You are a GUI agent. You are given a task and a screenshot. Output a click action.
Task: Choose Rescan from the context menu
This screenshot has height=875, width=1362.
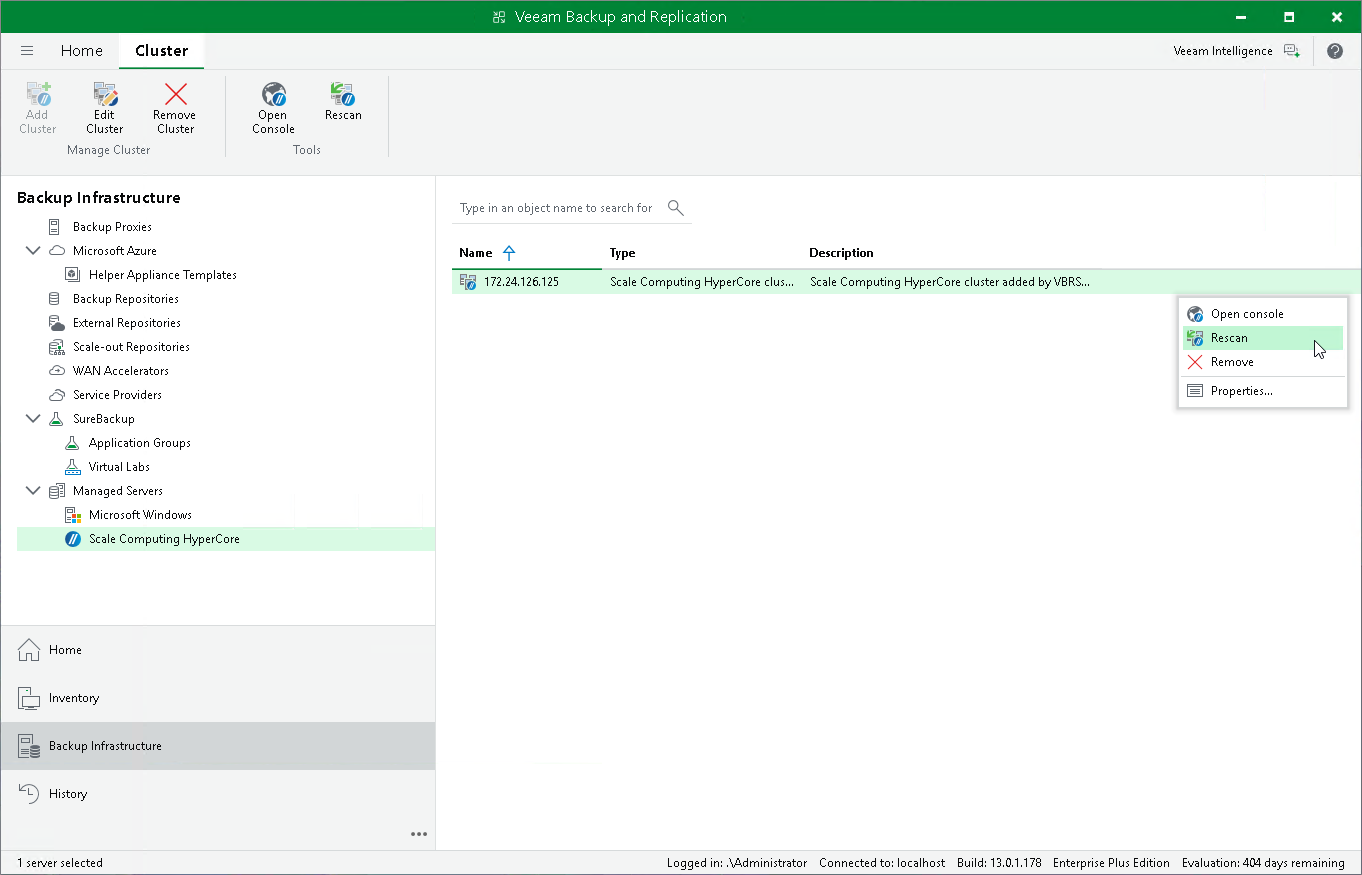coord(1263,338)
